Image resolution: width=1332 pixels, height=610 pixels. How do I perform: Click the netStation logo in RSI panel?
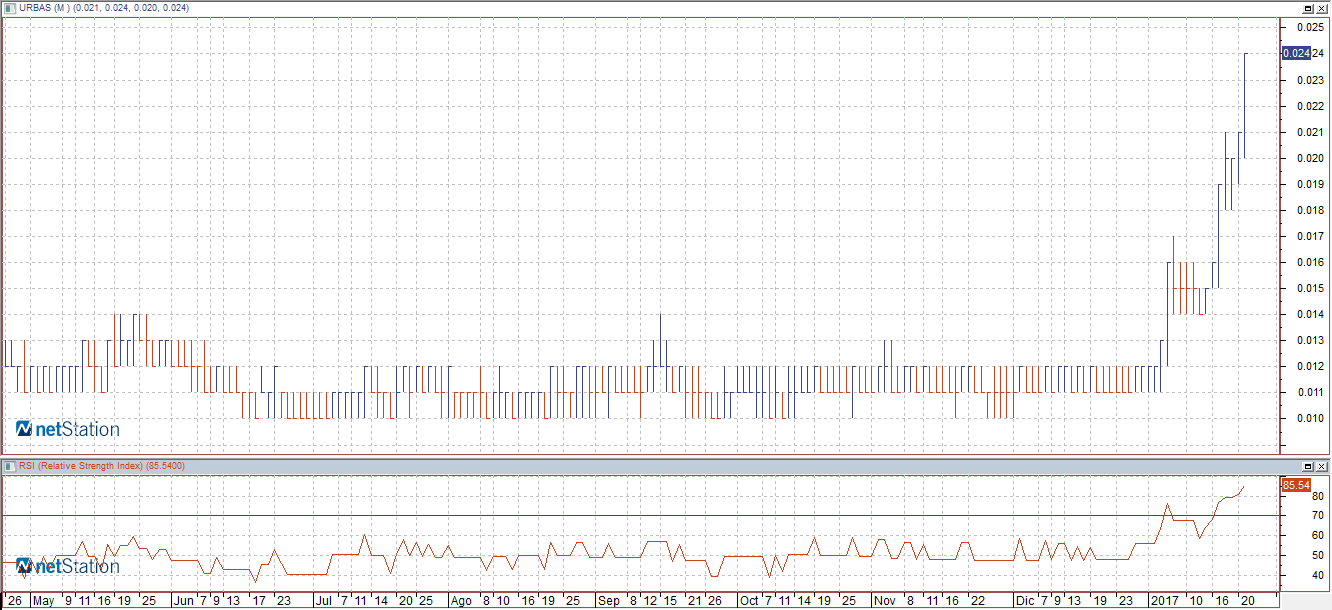pyautogui.click(x=67, y=567)
